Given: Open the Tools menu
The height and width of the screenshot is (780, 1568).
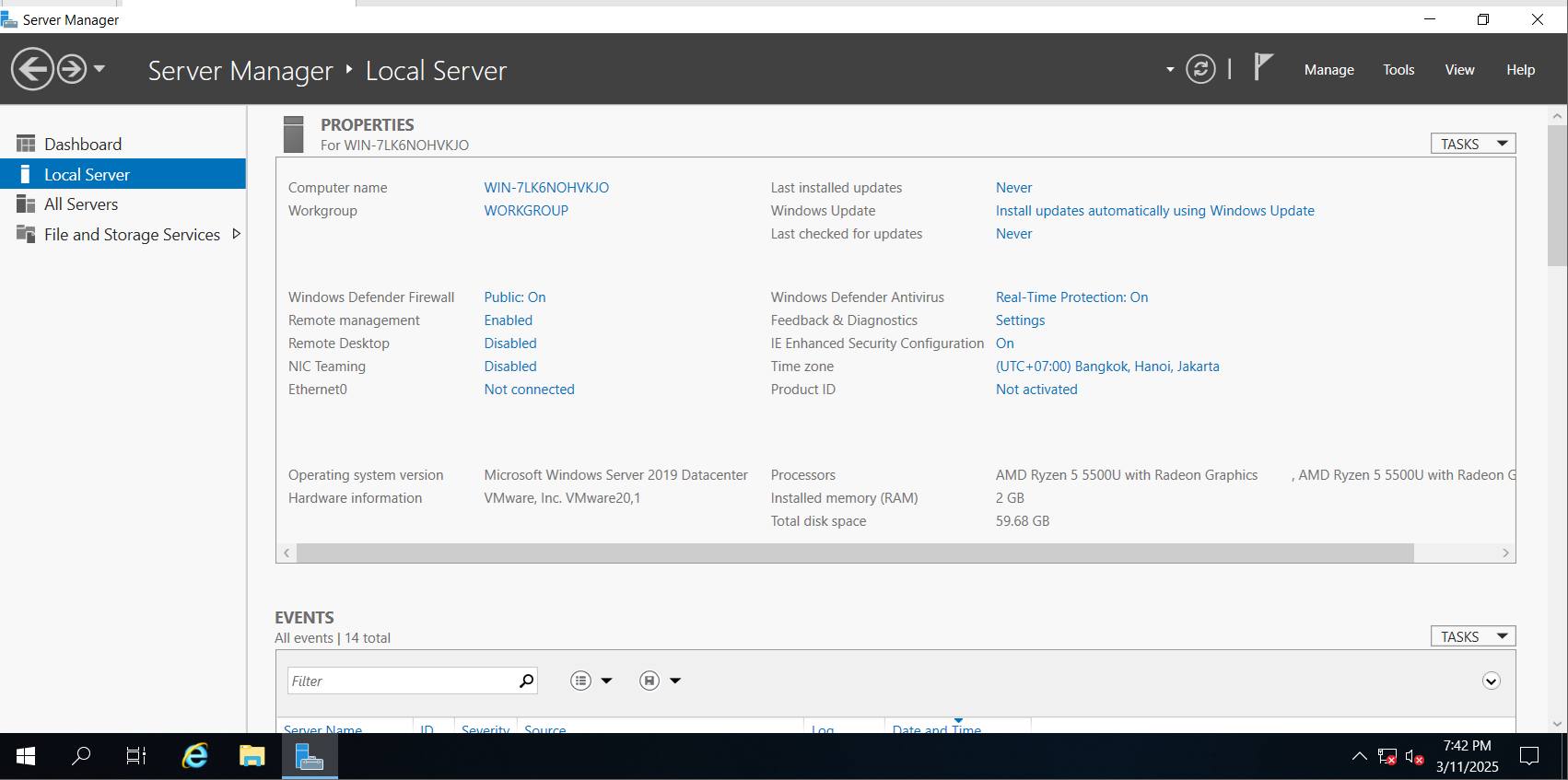Looking at the screenshot, I should 1398,70.
